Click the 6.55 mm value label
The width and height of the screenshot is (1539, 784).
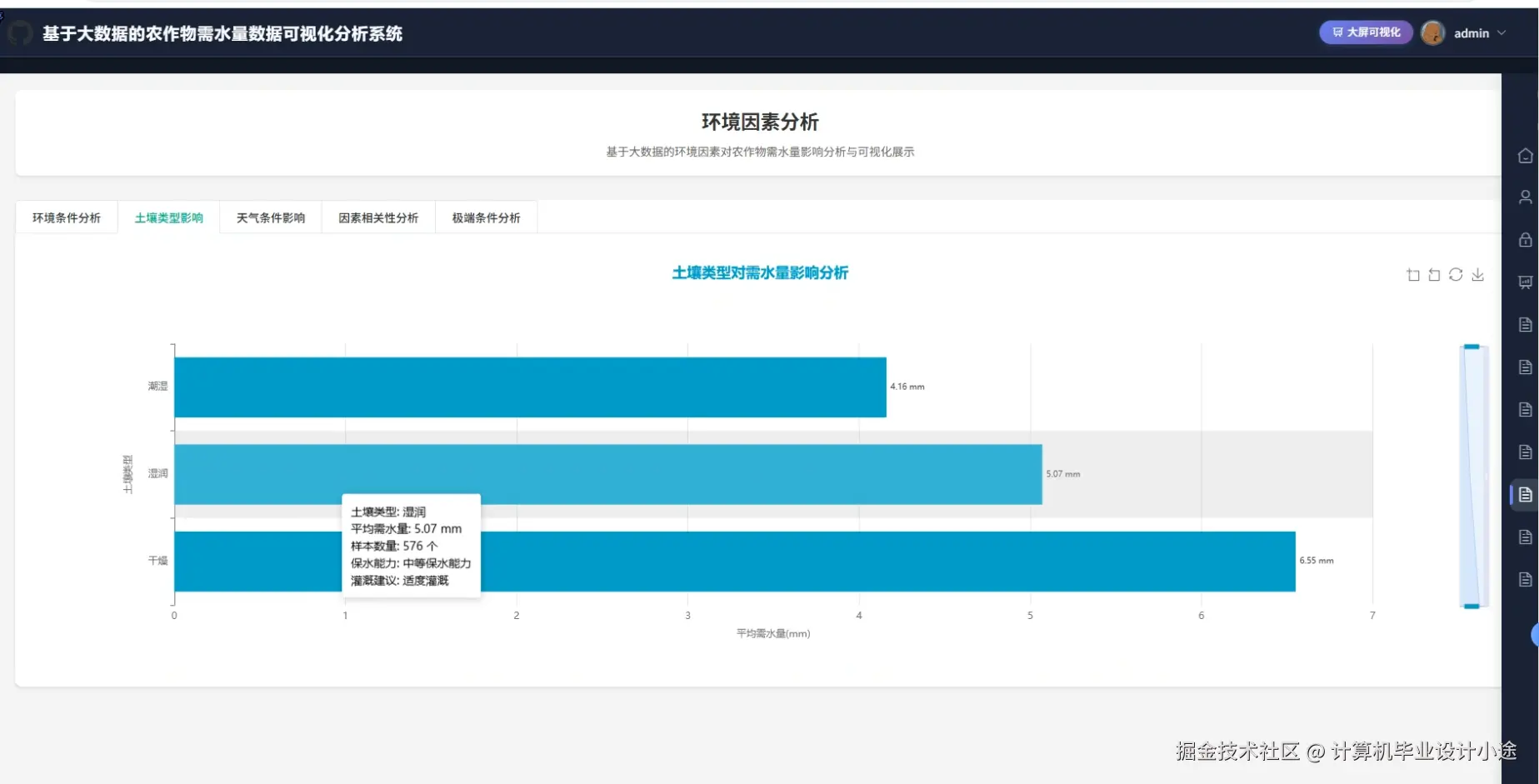[1317, 561]
